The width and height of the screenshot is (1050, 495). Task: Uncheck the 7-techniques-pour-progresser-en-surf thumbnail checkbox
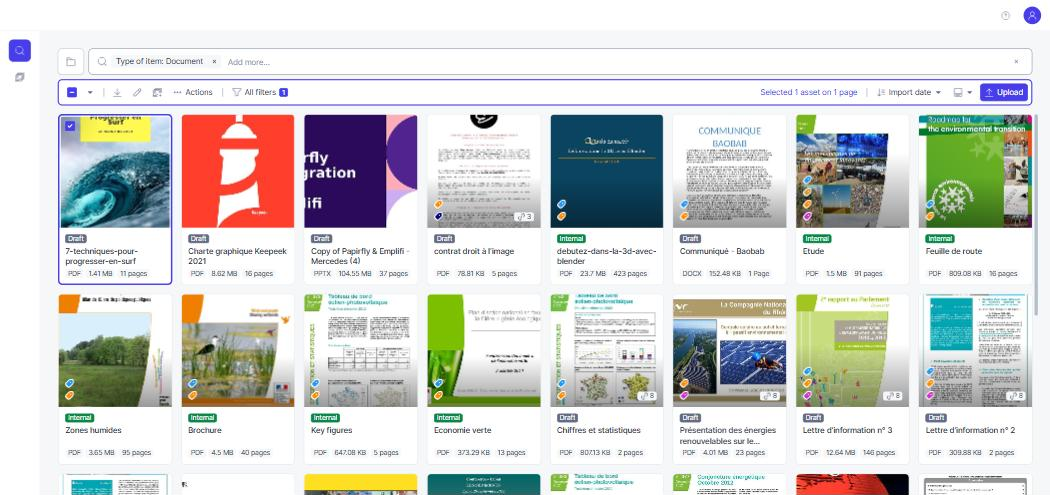click(70, 125)
